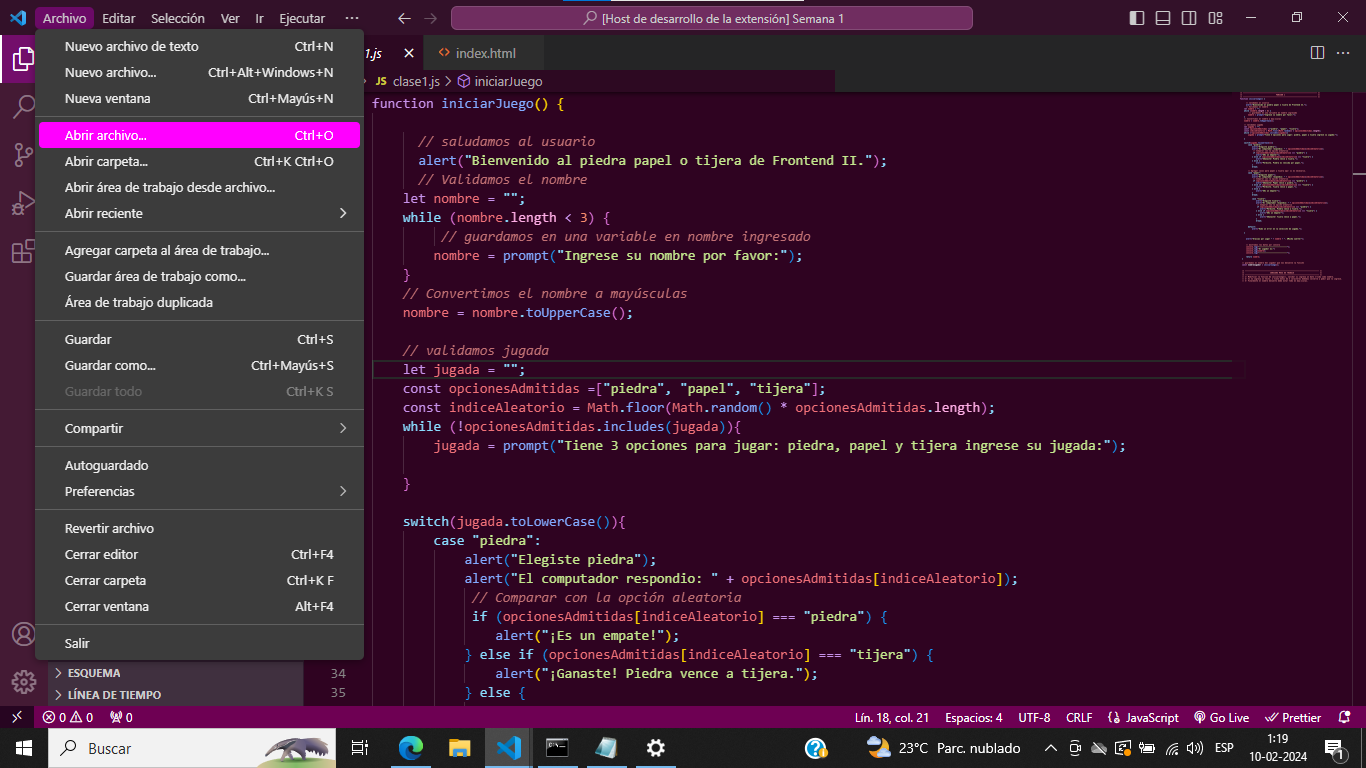1366x768 pixels.
Task: Select Abrir archivo... menu entry
Action: tap(199, 135)
